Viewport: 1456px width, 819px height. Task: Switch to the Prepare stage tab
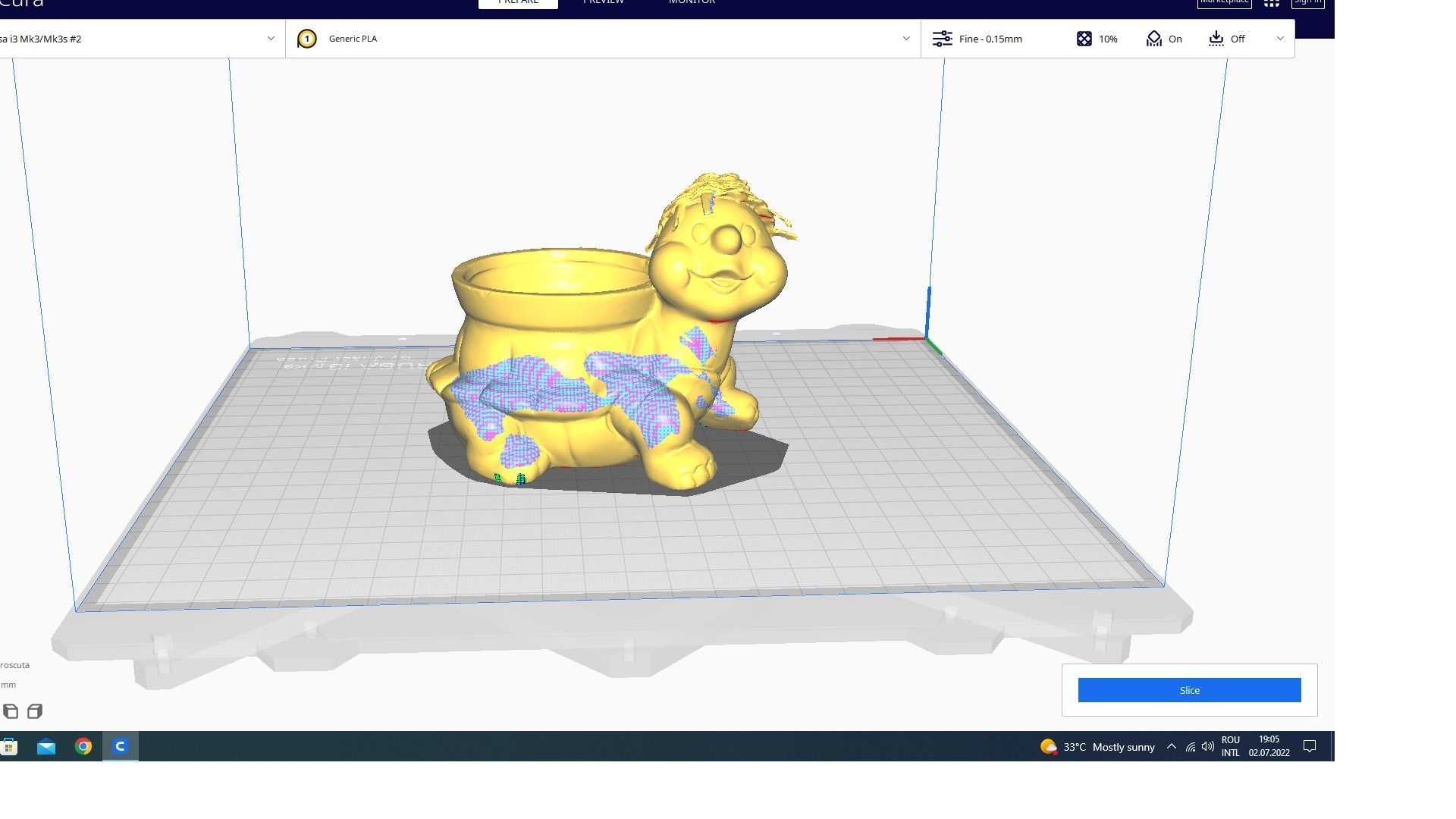click(x=518, y=2)
